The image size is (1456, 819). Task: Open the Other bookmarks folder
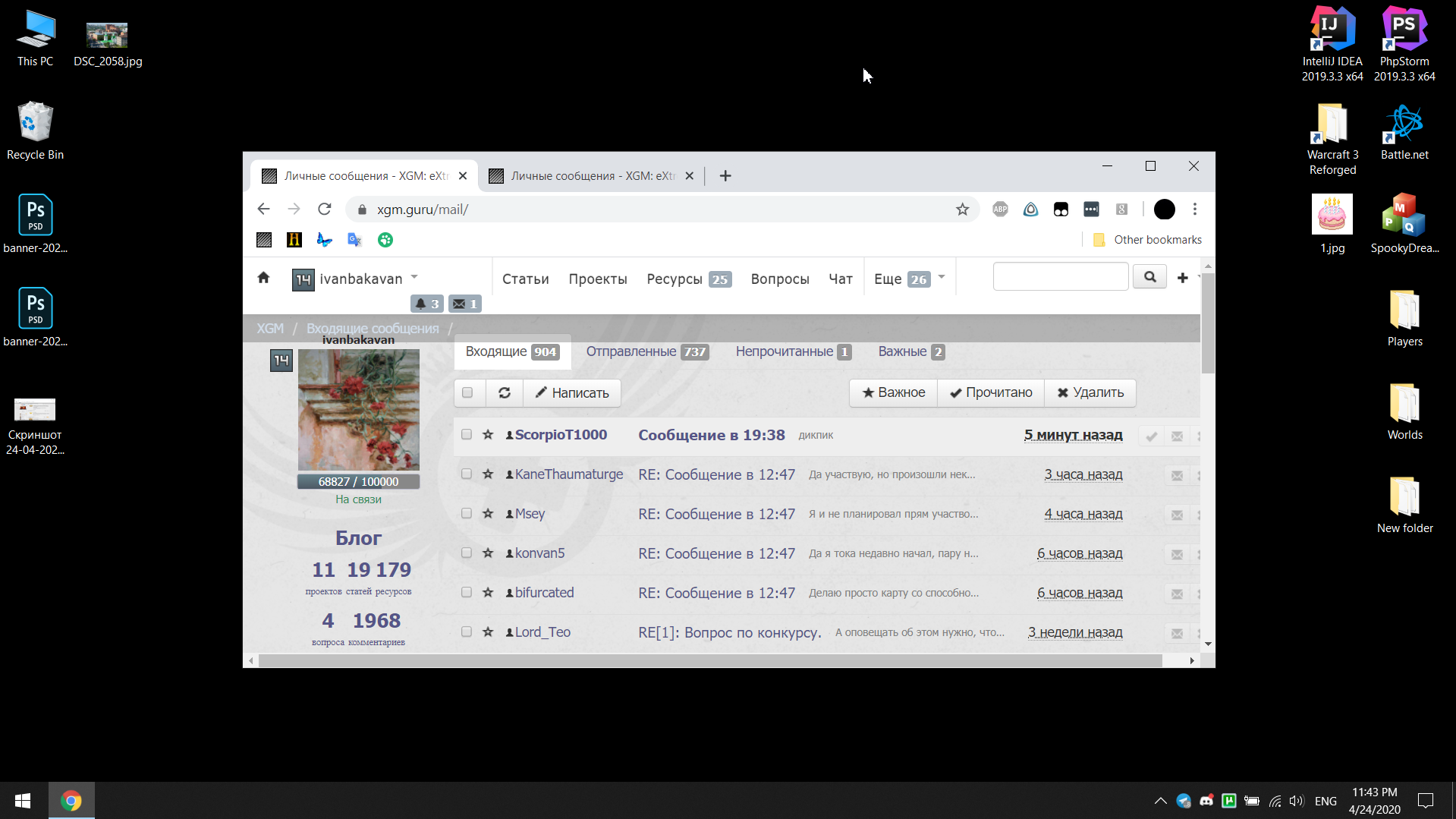(x=1147, y=240)
